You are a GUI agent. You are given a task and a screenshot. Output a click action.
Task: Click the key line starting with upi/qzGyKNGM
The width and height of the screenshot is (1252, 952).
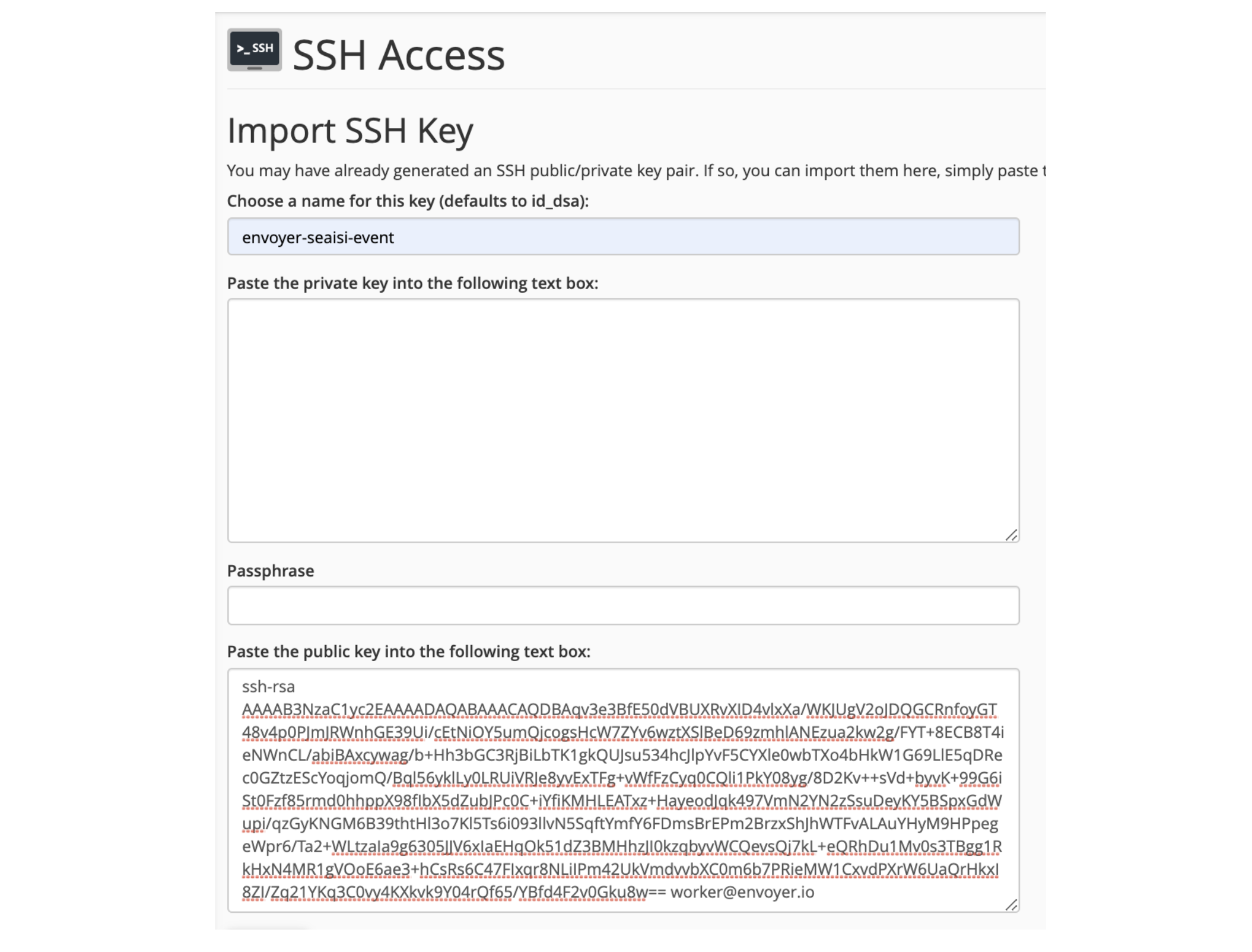pos(619,824)
